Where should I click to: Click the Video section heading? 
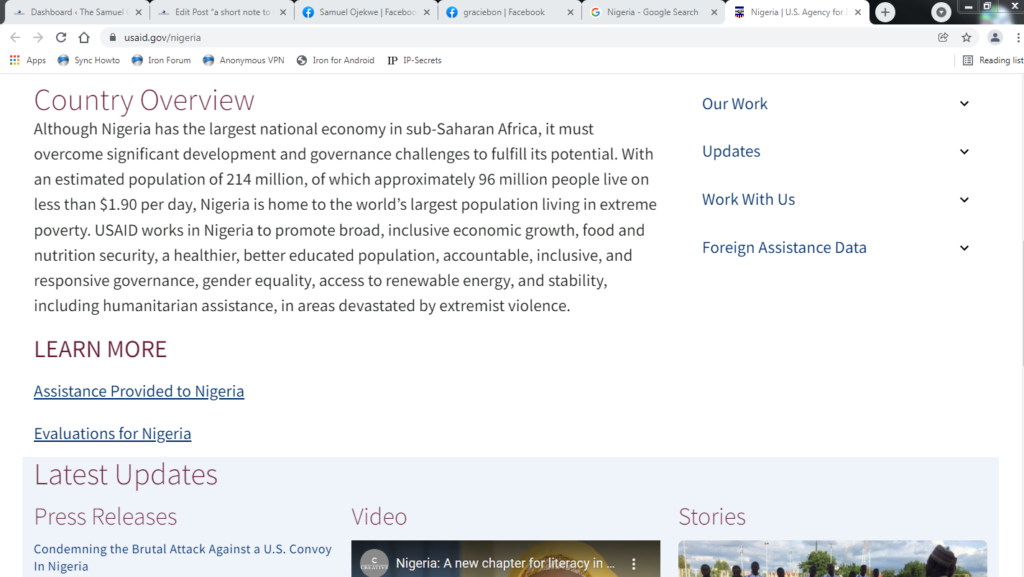tap(379, 516)
